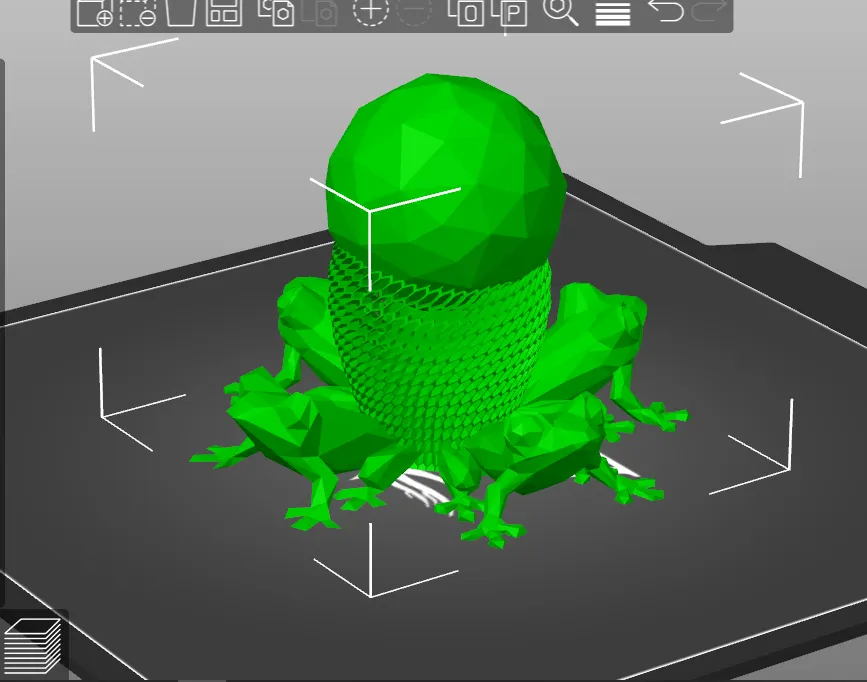The height and width of the screenshot is (682, 867).
Task: Paste the copied model
Action: click(323, 14)
